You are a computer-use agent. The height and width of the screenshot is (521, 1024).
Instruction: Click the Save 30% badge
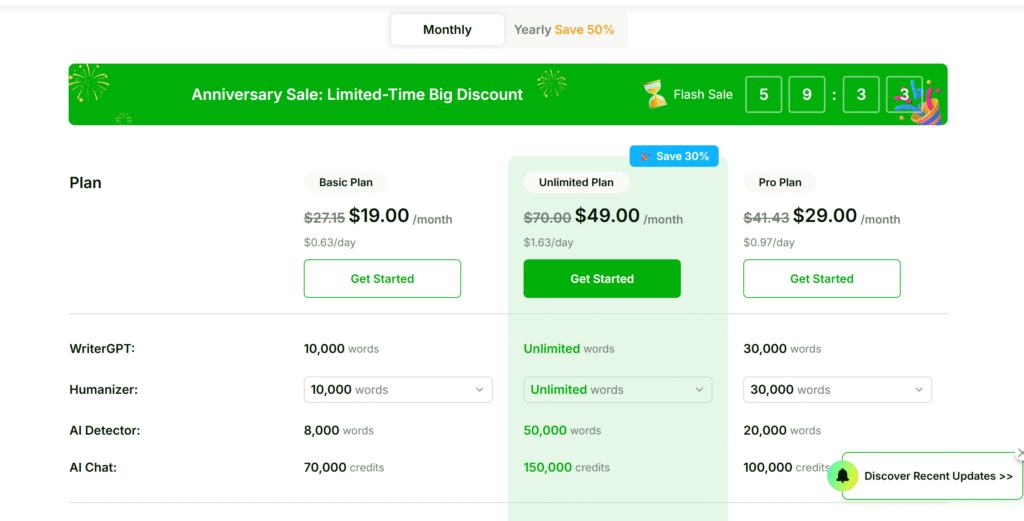tap(674, 156)
